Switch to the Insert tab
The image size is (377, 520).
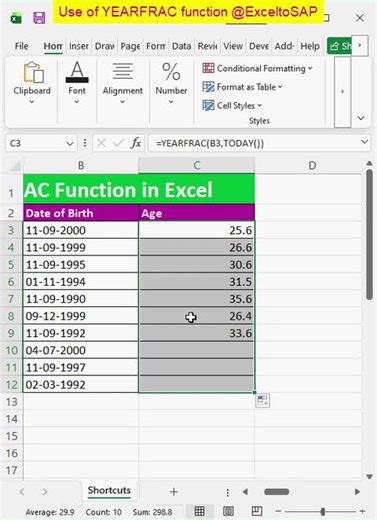click(79, 46)
